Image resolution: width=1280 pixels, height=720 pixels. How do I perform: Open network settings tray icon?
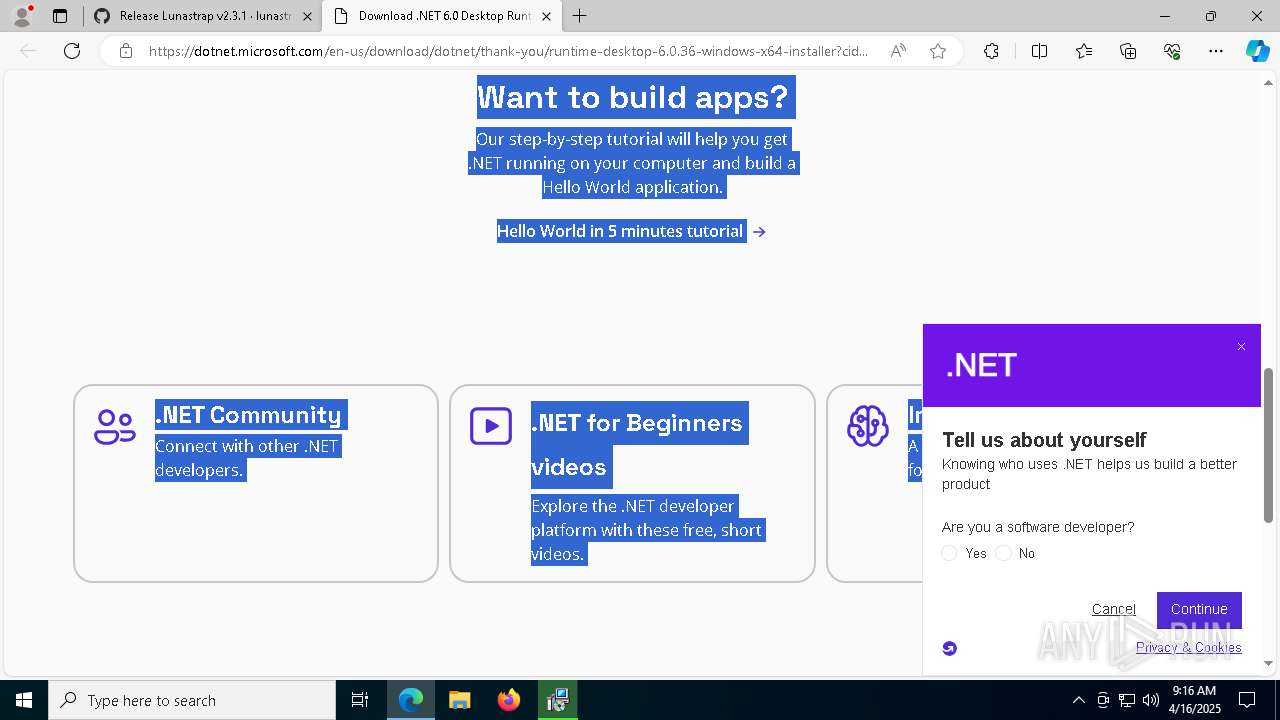pyautogui.click(x=1126, y=700)
